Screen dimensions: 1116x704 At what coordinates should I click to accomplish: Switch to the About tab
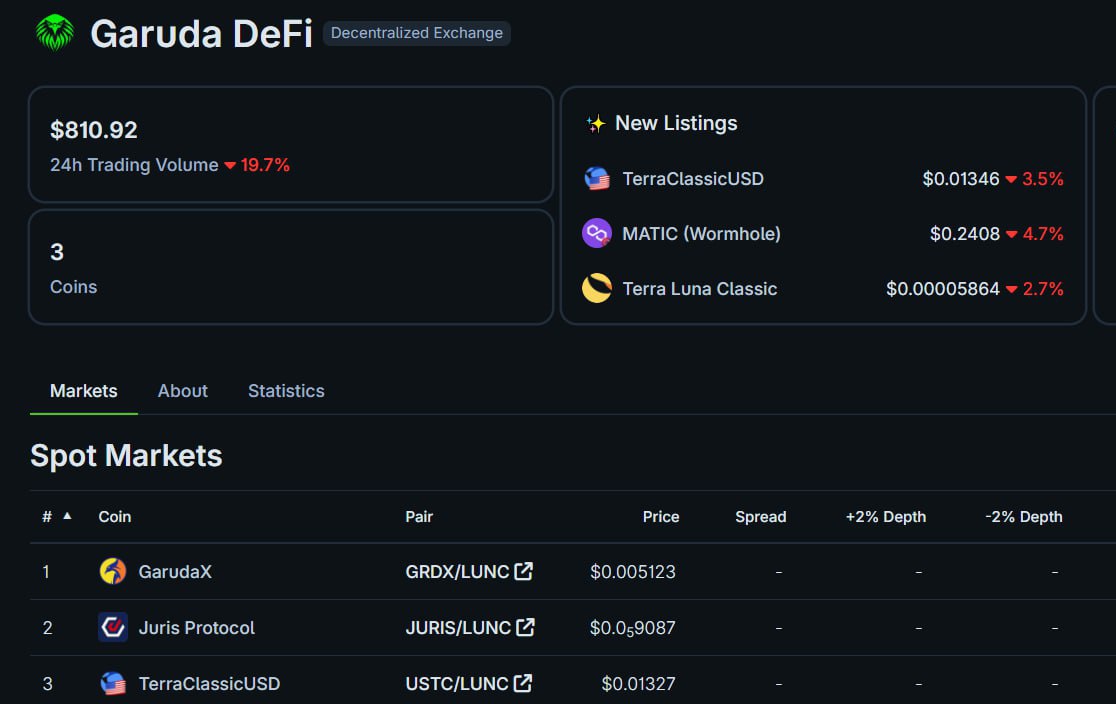click(182, 390)
